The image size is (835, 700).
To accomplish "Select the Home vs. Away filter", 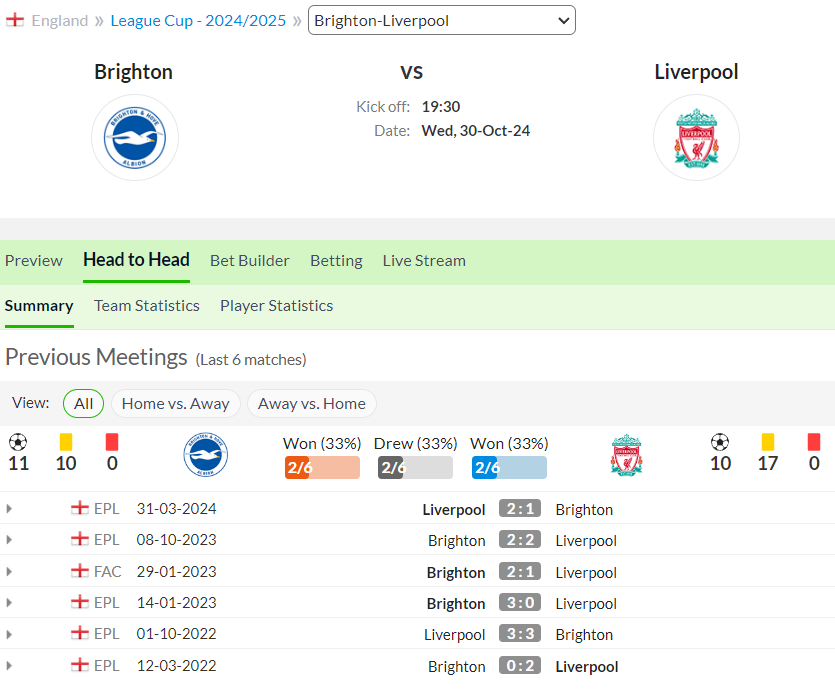I will pyautogui.click(x=176, y=404).
